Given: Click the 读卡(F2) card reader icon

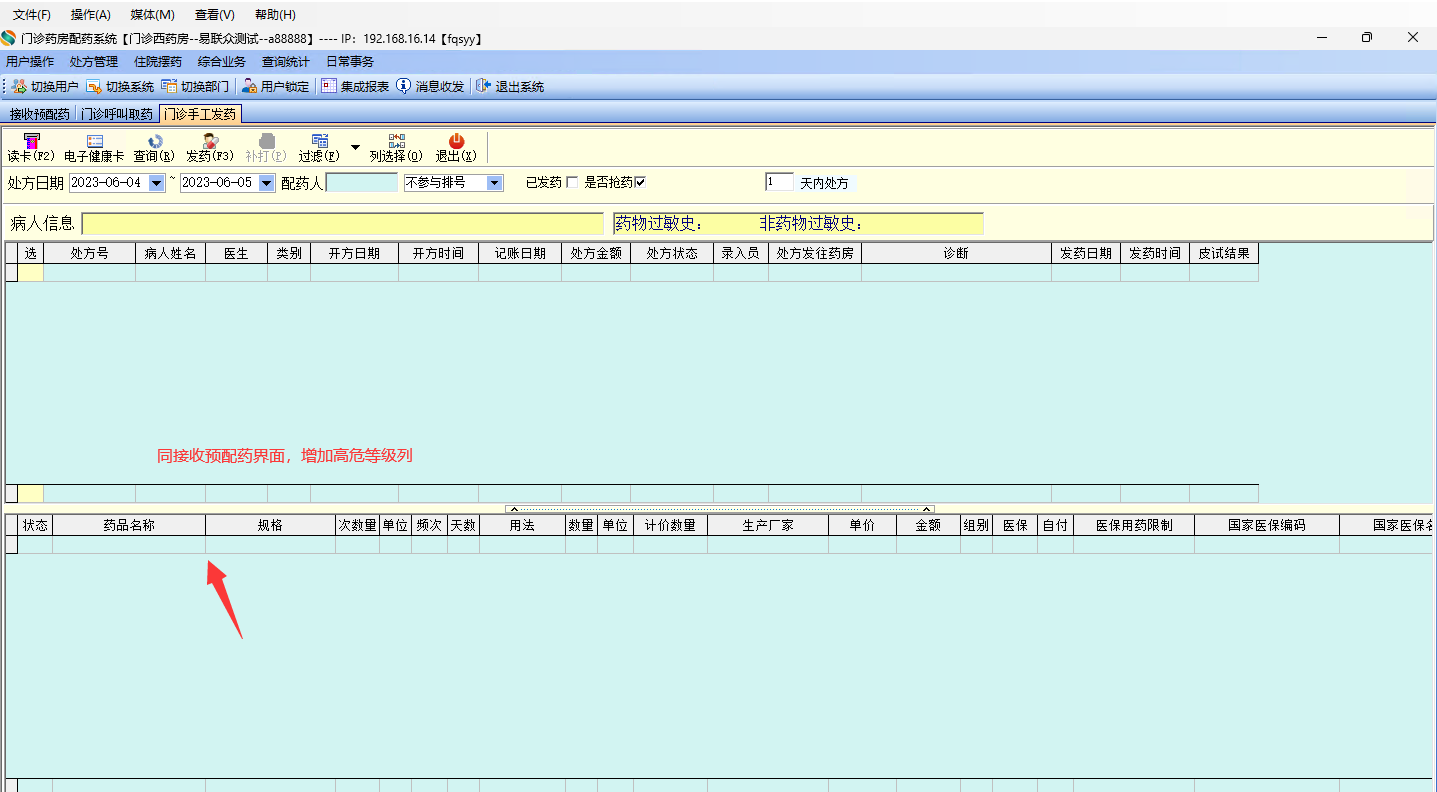Looking at the screenshot, I should [x=32, y=141].
